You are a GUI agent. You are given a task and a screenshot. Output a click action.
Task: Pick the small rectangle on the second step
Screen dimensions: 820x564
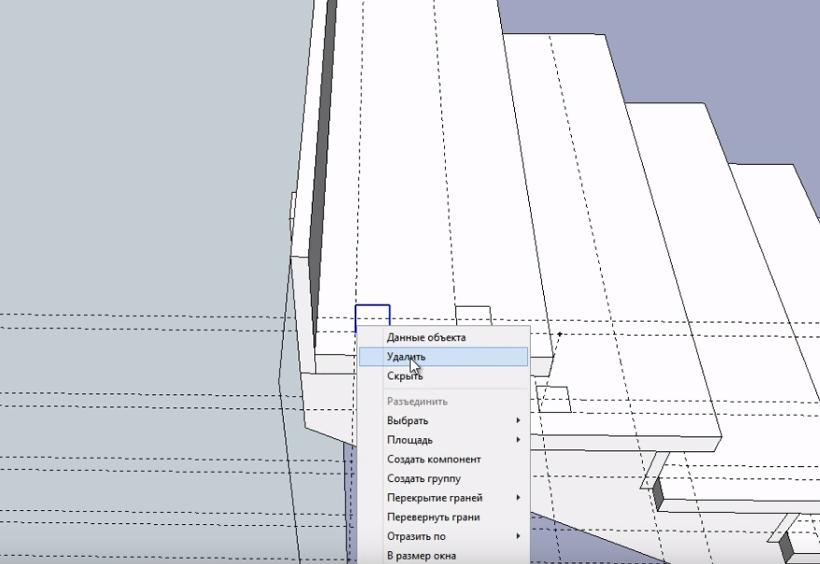point(553,400)
